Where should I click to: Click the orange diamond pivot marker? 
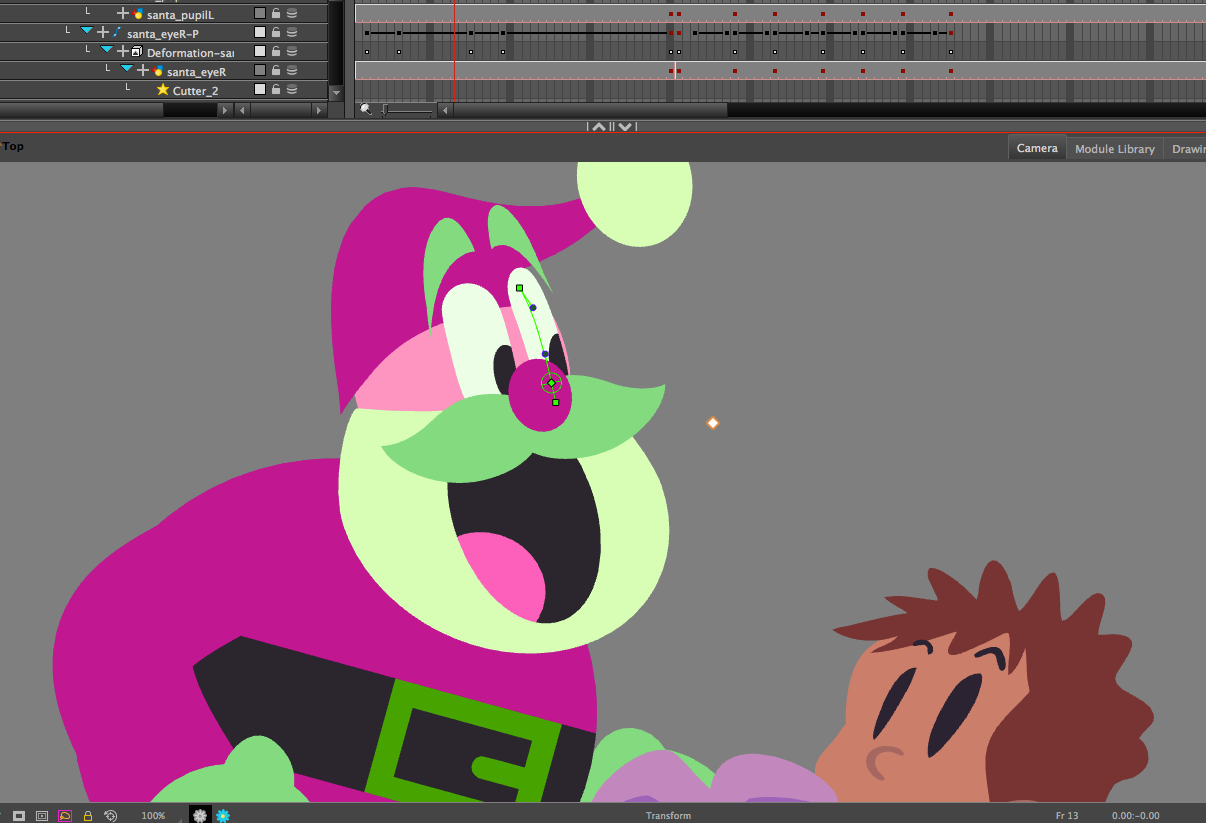click(x=713, y=423)
